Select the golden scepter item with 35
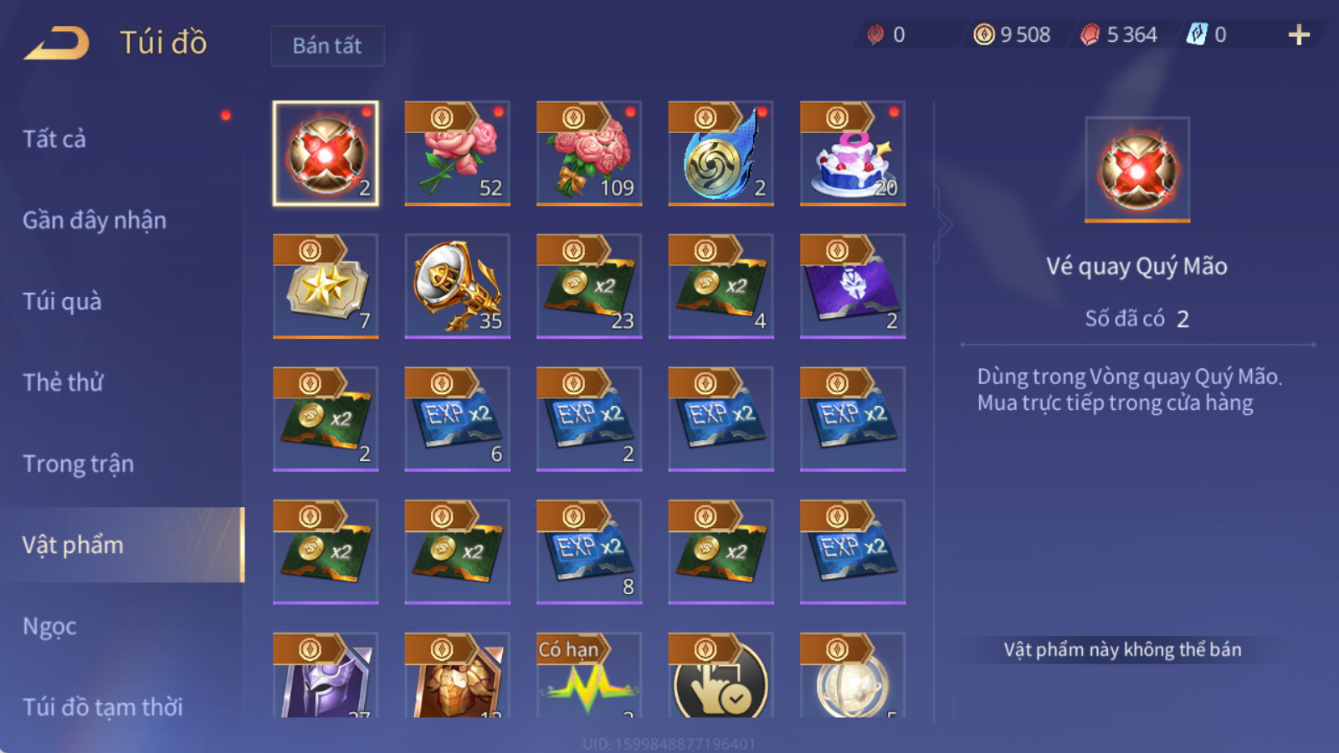1339x753 pixels. (457, 287)
